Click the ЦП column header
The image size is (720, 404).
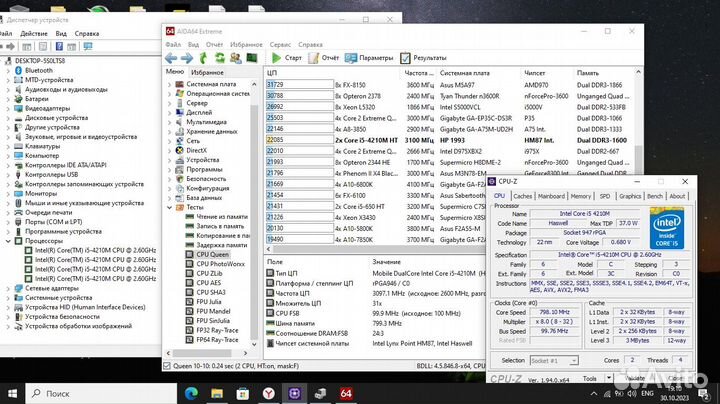[x=272, y=73]
